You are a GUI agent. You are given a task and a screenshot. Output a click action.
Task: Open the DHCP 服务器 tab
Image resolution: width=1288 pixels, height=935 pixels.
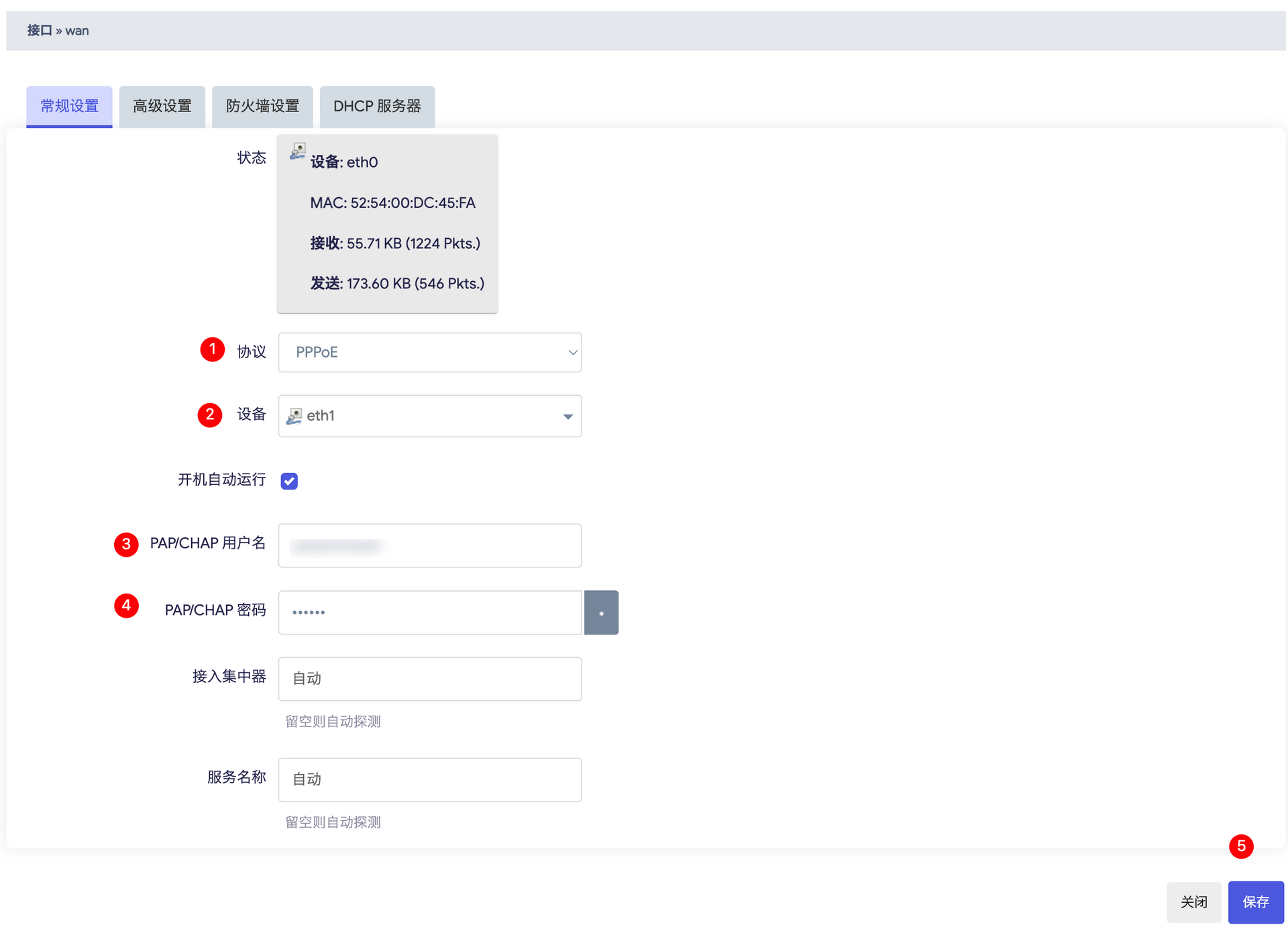coord(377,106)
